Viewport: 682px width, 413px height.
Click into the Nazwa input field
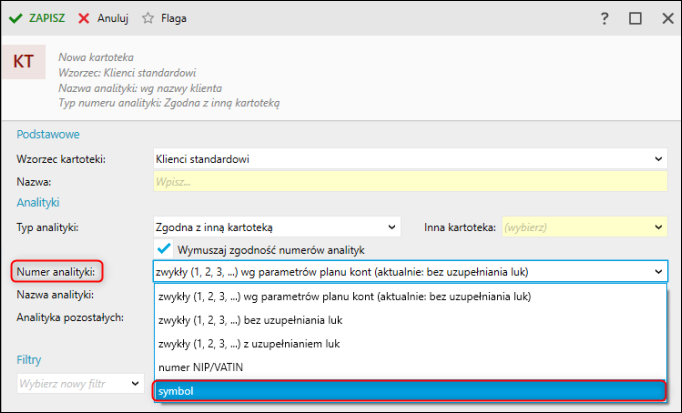point(410,181)
